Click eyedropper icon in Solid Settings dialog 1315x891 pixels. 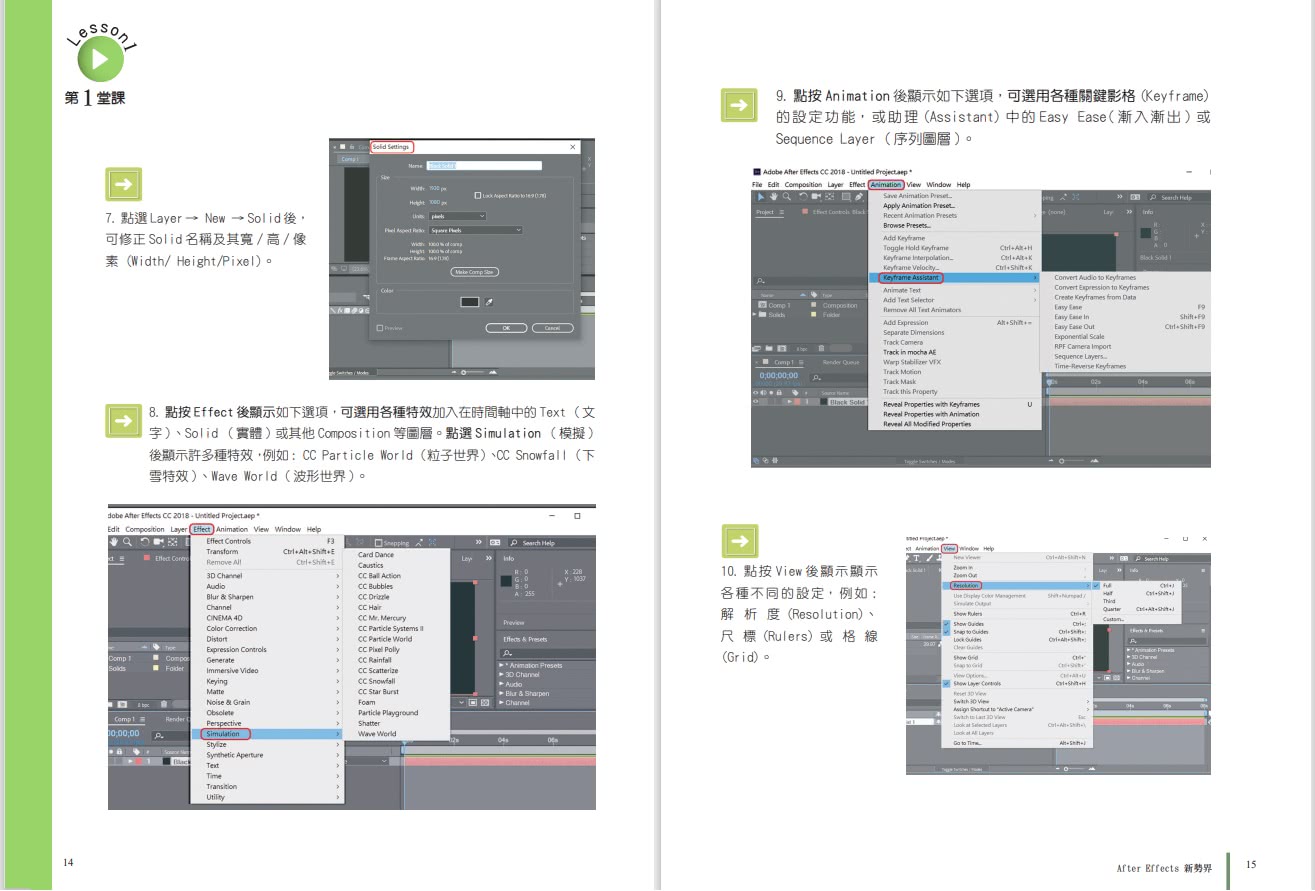tap(489, 302)
